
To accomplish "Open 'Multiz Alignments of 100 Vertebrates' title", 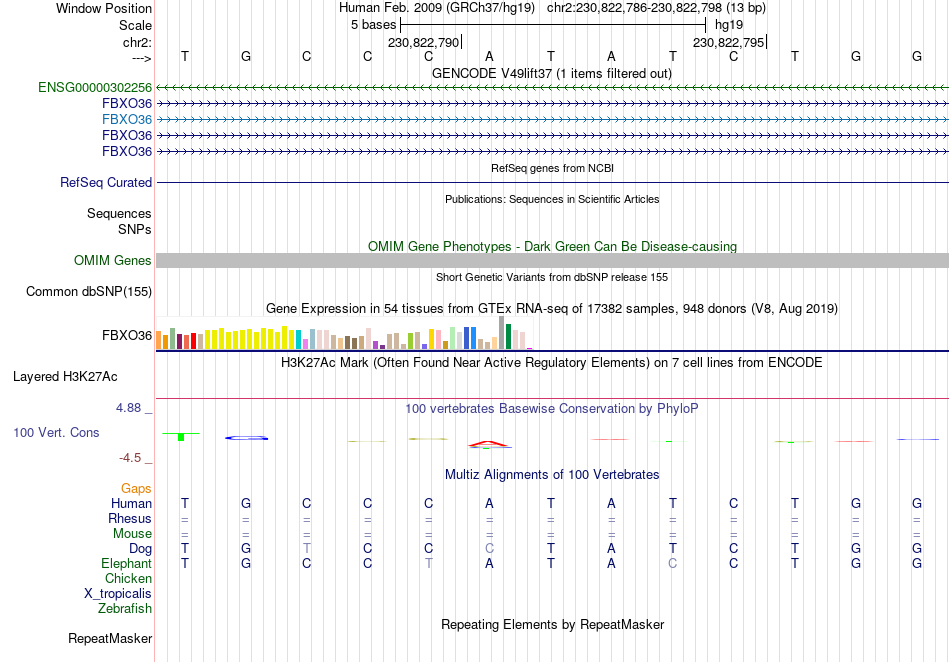I will [552, 474].
